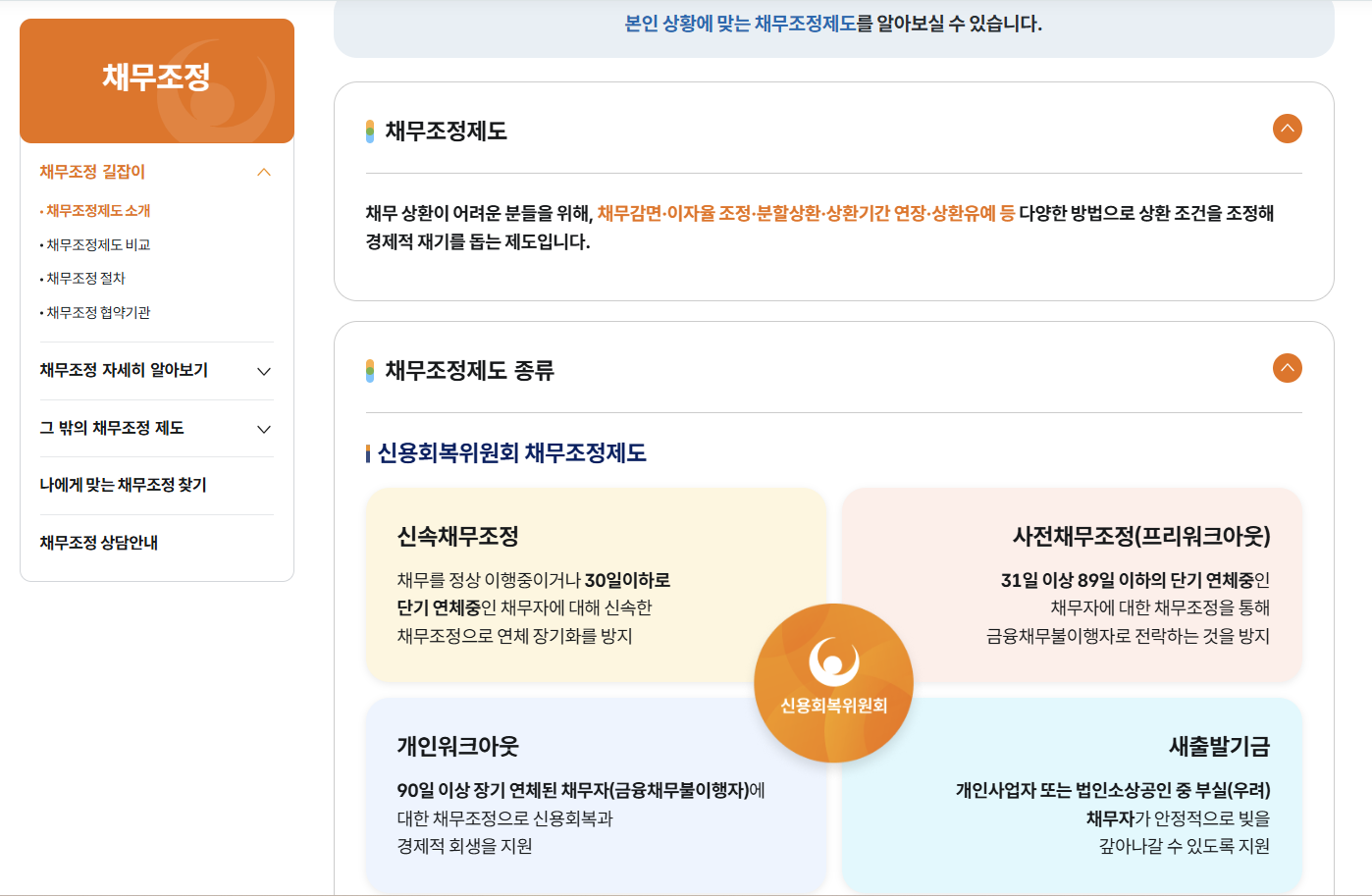Image resolution: width=1372 pixels, height=896 pixels.
Task: Select 채무조정 자세히 알아보기 menu item
Action: (124, 370)
